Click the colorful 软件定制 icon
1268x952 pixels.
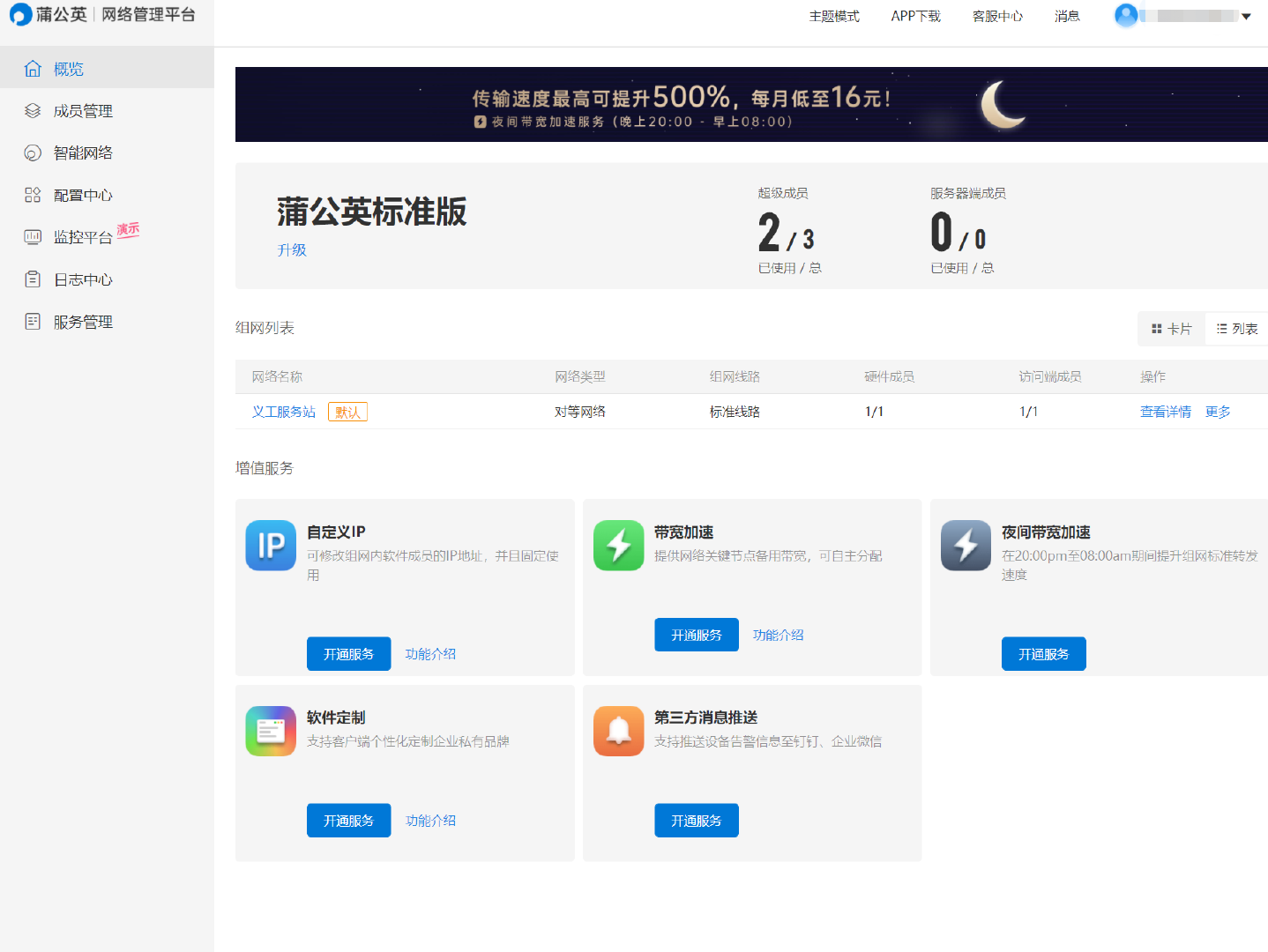click(271, 731)
